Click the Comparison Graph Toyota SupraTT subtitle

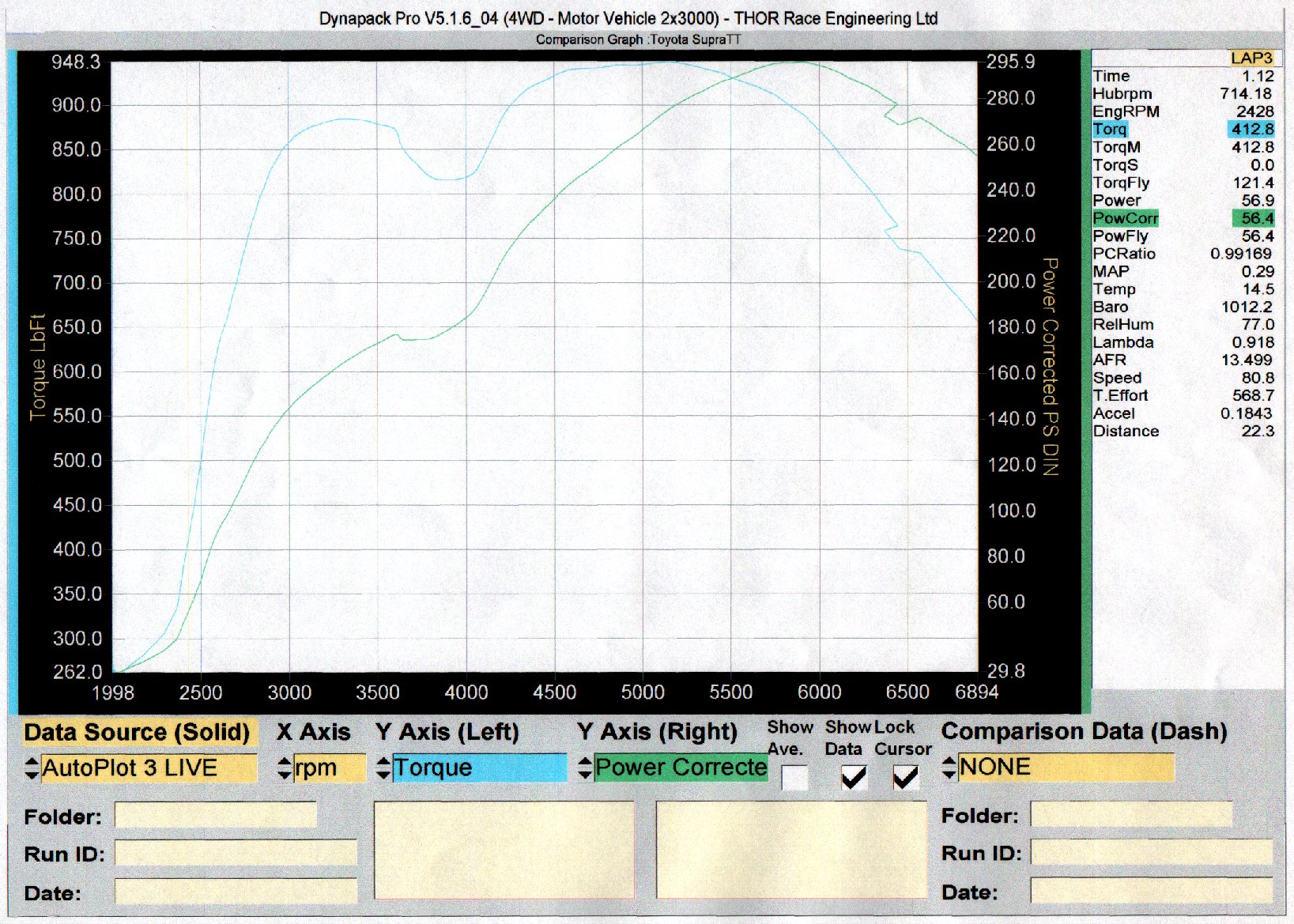tap(639, 40)
